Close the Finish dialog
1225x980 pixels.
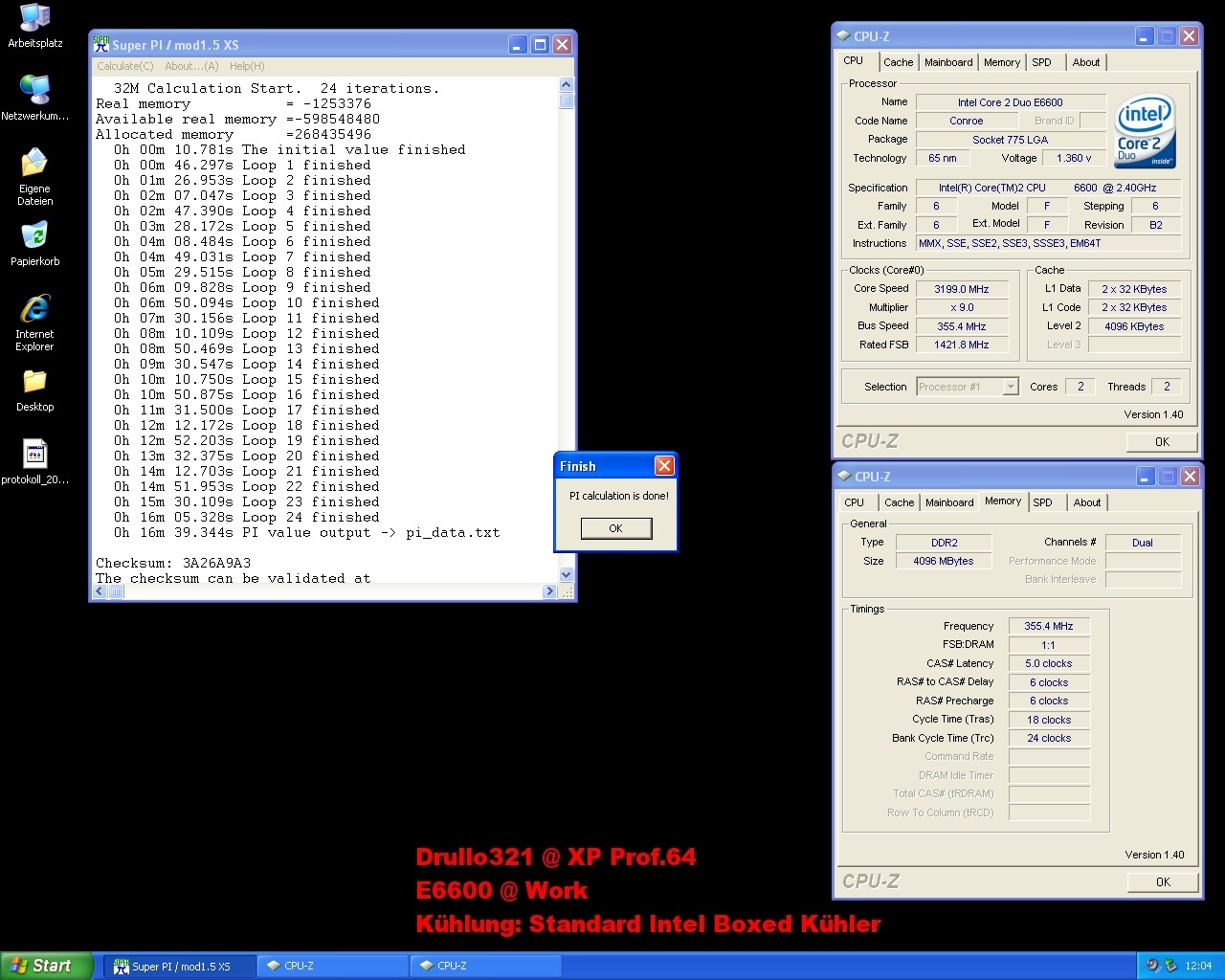664,466
